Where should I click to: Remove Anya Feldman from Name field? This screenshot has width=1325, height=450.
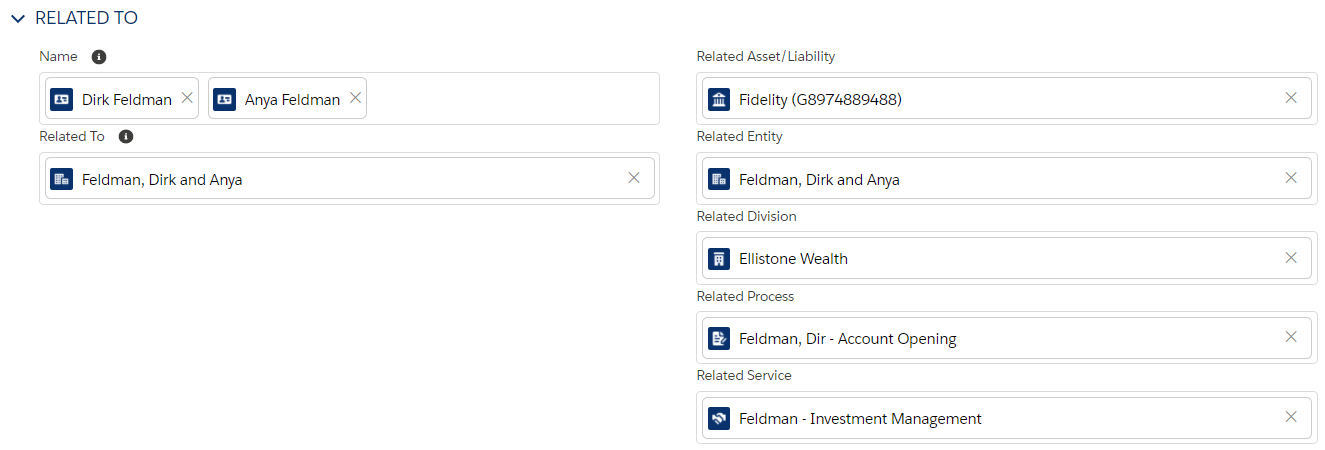click(x=355, y=98)
